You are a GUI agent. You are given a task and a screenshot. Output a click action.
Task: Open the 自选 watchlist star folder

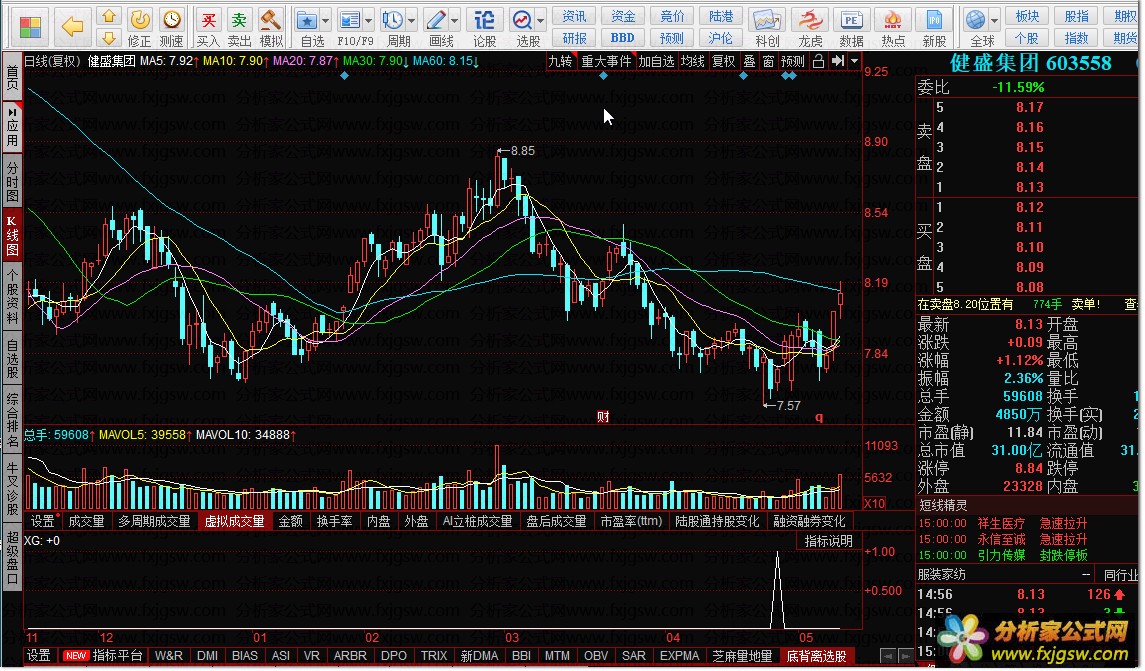pyautogui.click(x=308, y=28)
